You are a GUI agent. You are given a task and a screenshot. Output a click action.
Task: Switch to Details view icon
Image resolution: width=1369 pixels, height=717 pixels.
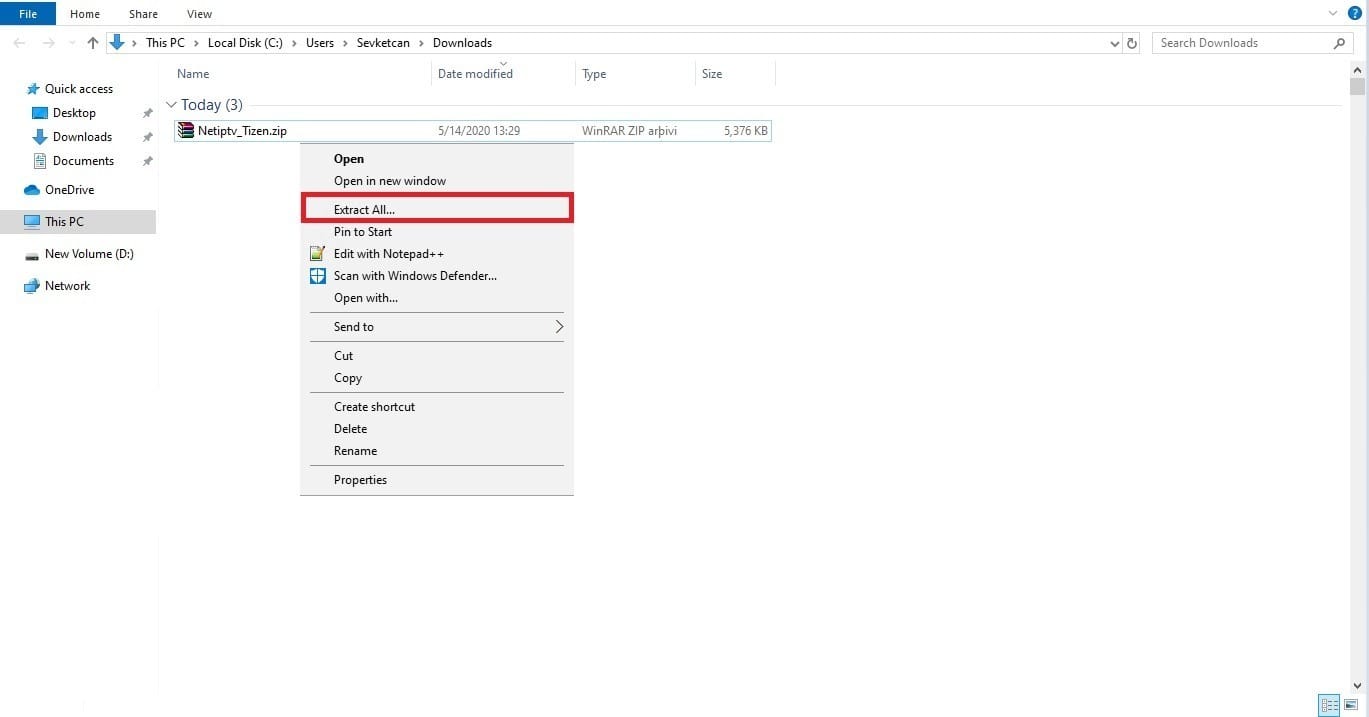coord(1328,704)
